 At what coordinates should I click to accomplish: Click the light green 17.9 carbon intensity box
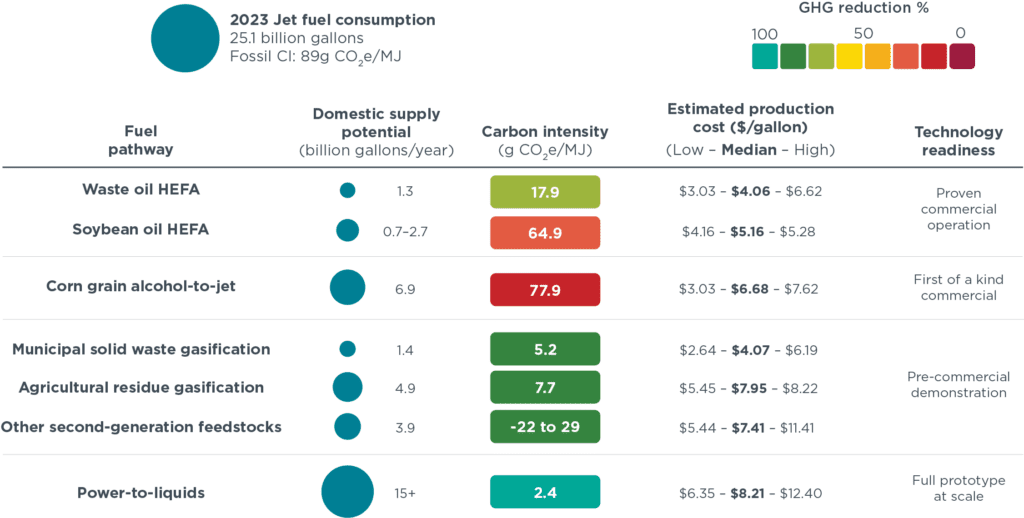(545, 191)
